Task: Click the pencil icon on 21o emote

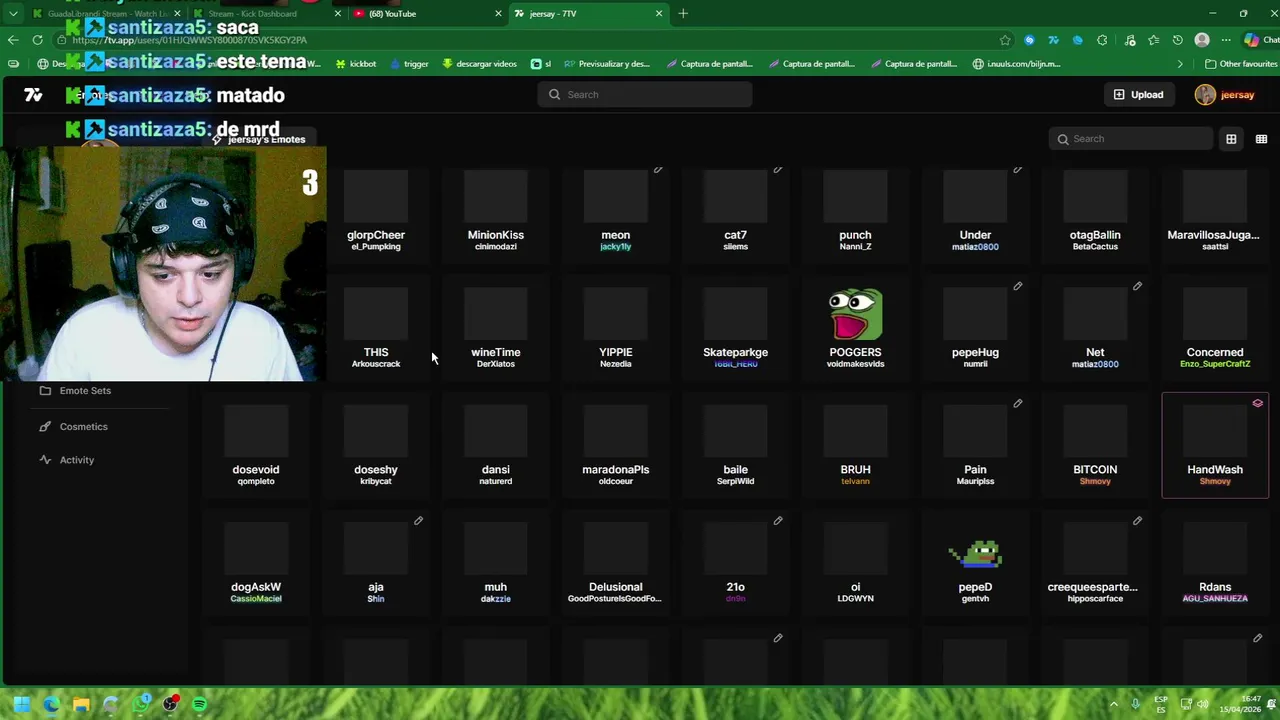Action: click(x=777, y=521)
